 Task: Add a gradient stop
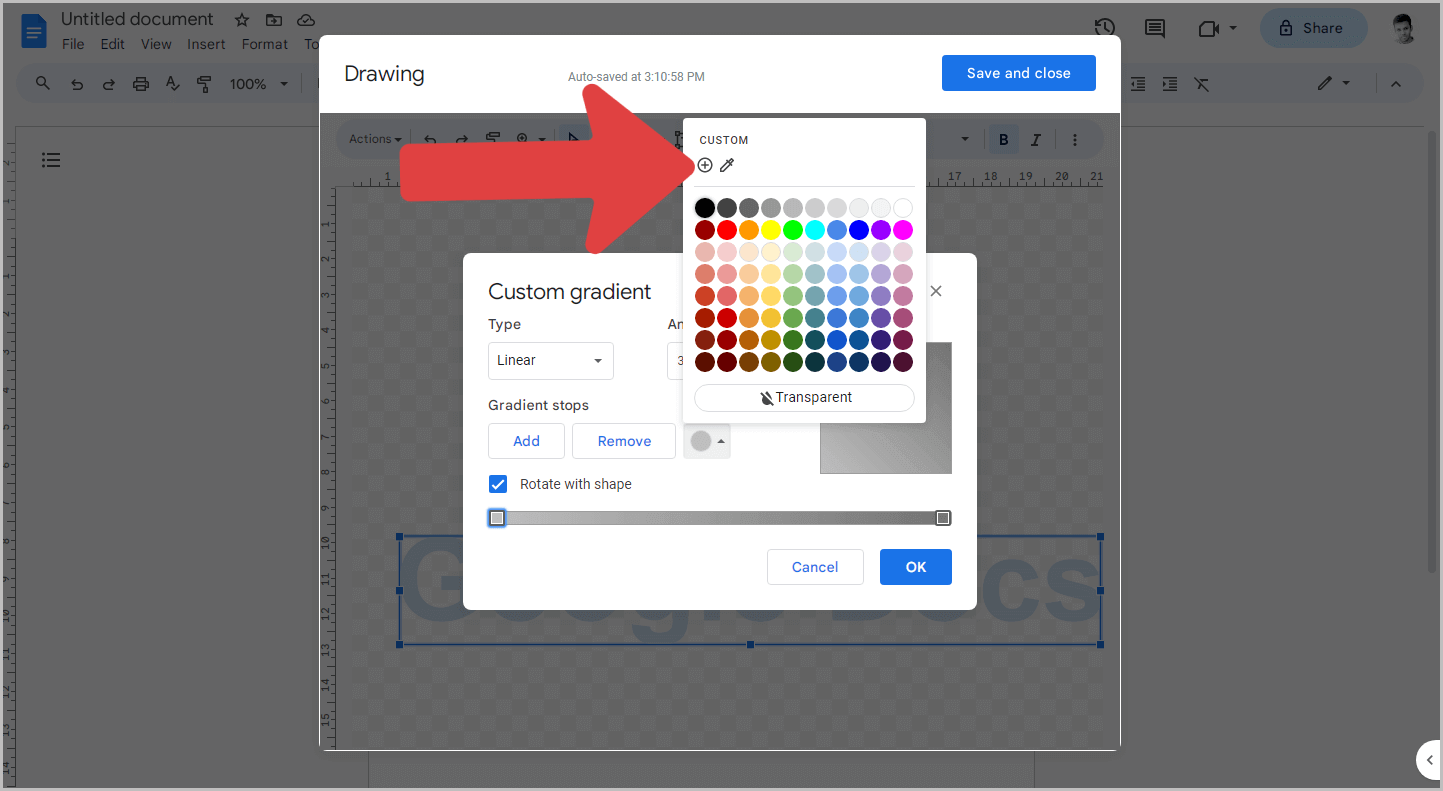click(526, 441)
